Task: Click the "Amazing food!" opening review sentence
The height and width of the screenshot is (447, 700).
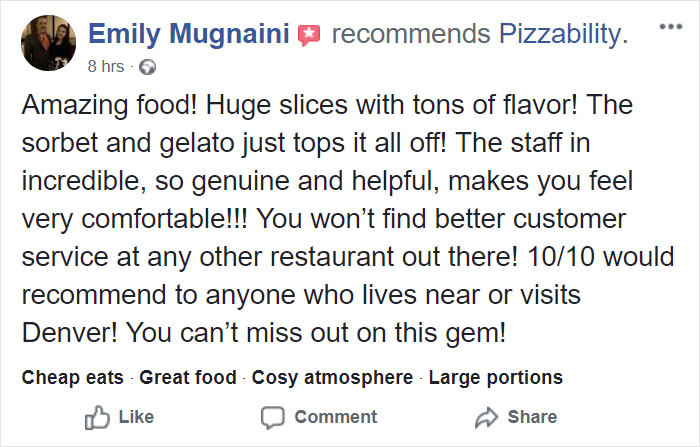Action: point(109,106)
